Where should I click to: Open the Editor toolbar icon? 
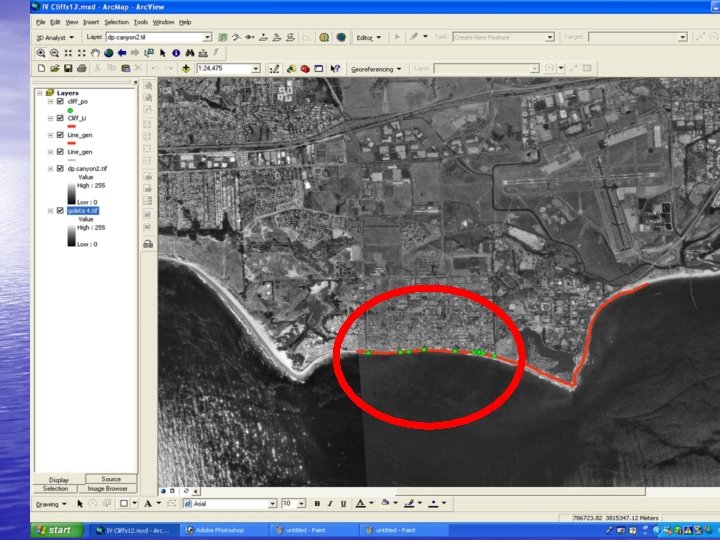point(274,69)
